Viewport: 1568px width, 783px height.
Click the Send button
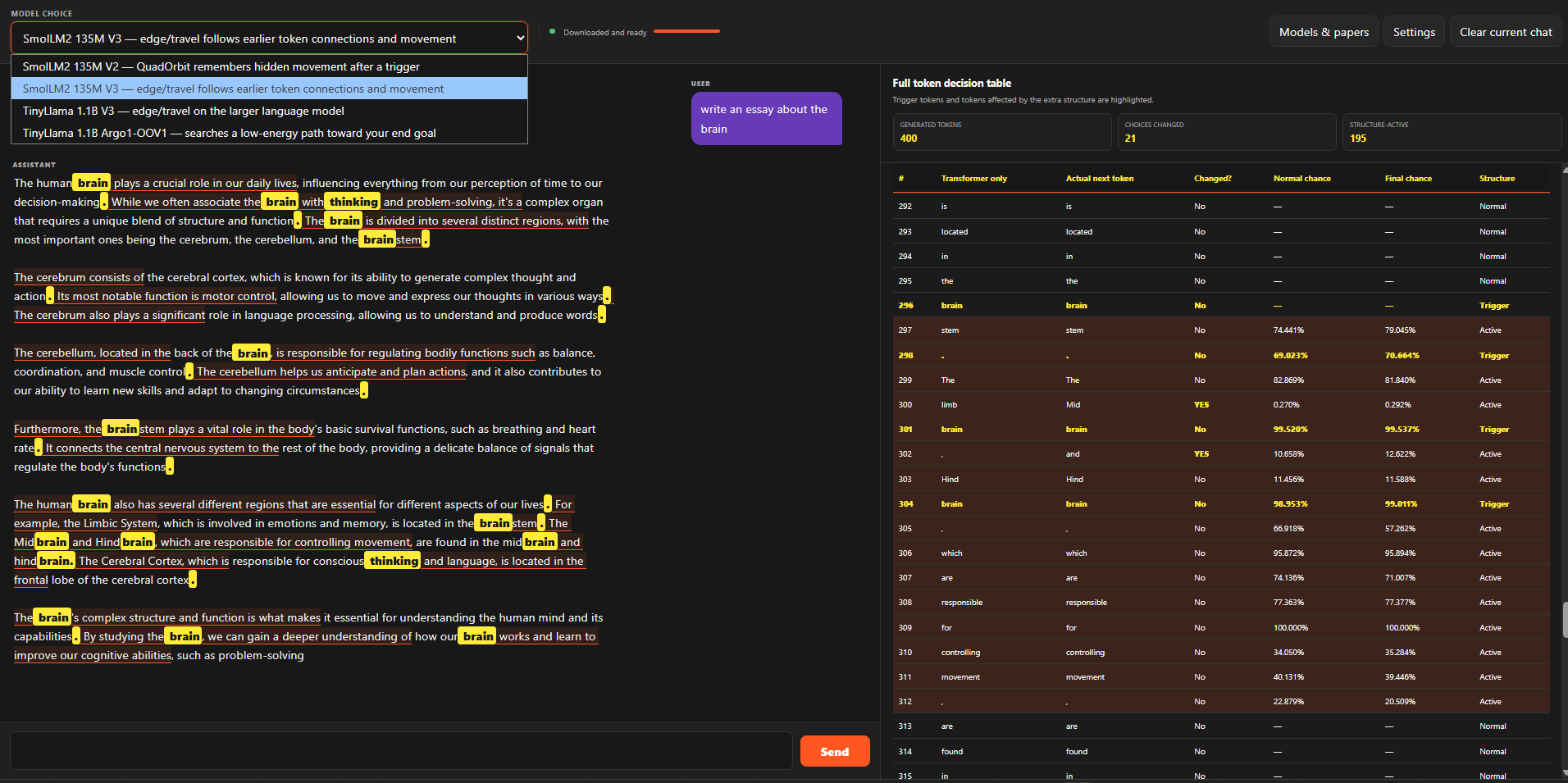coord(835,751)
